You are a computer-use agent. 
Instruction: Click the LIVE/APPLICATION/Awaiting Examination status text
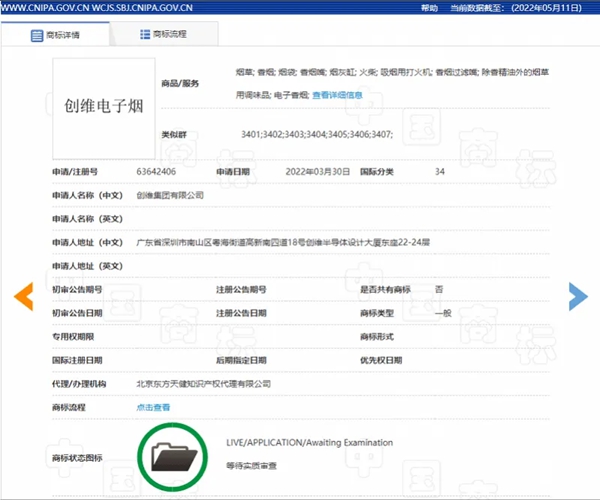[x=309, y=442]
